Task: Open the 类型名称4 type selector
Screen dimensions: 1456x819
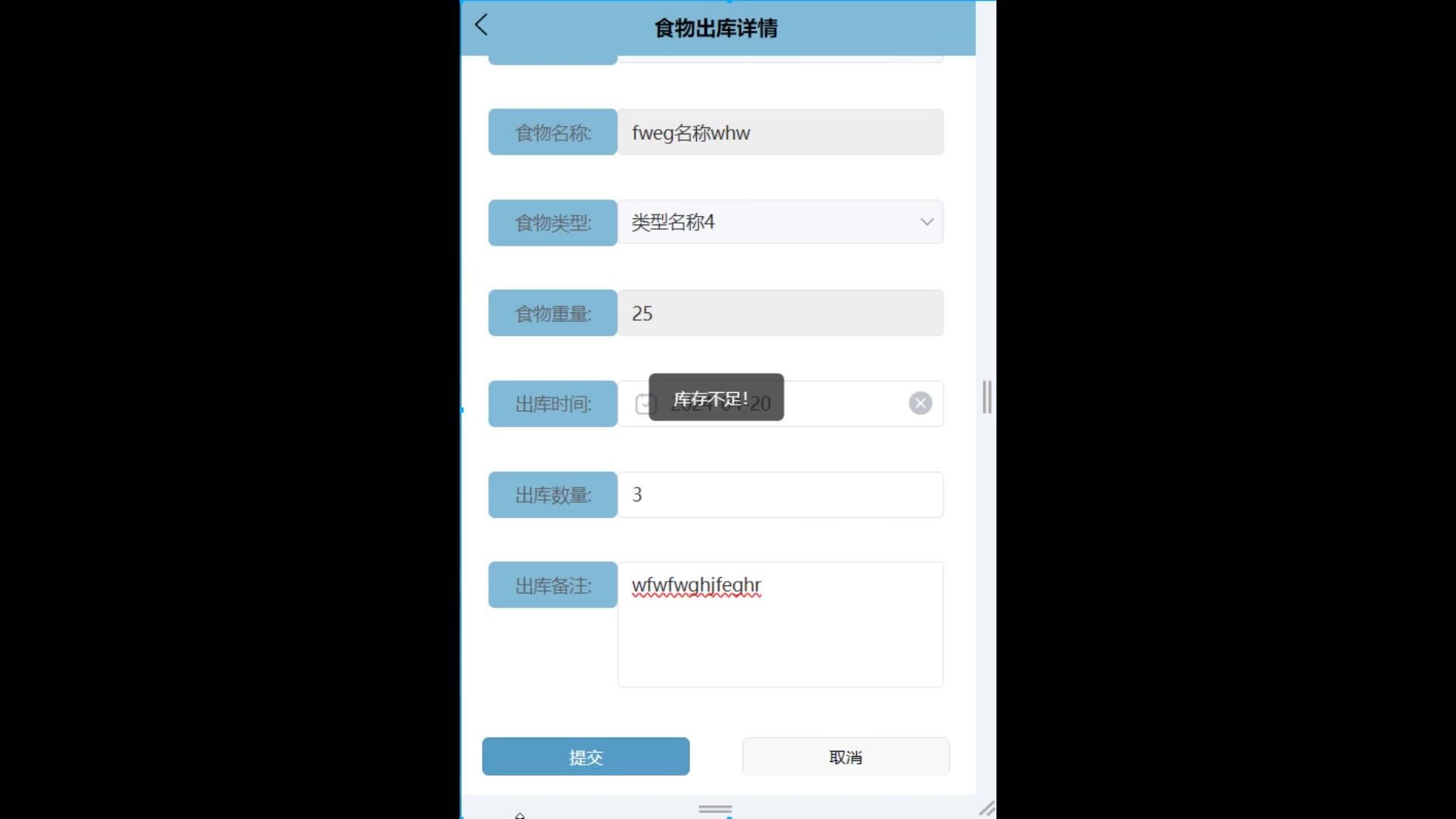Action: [x=780, y=222]
